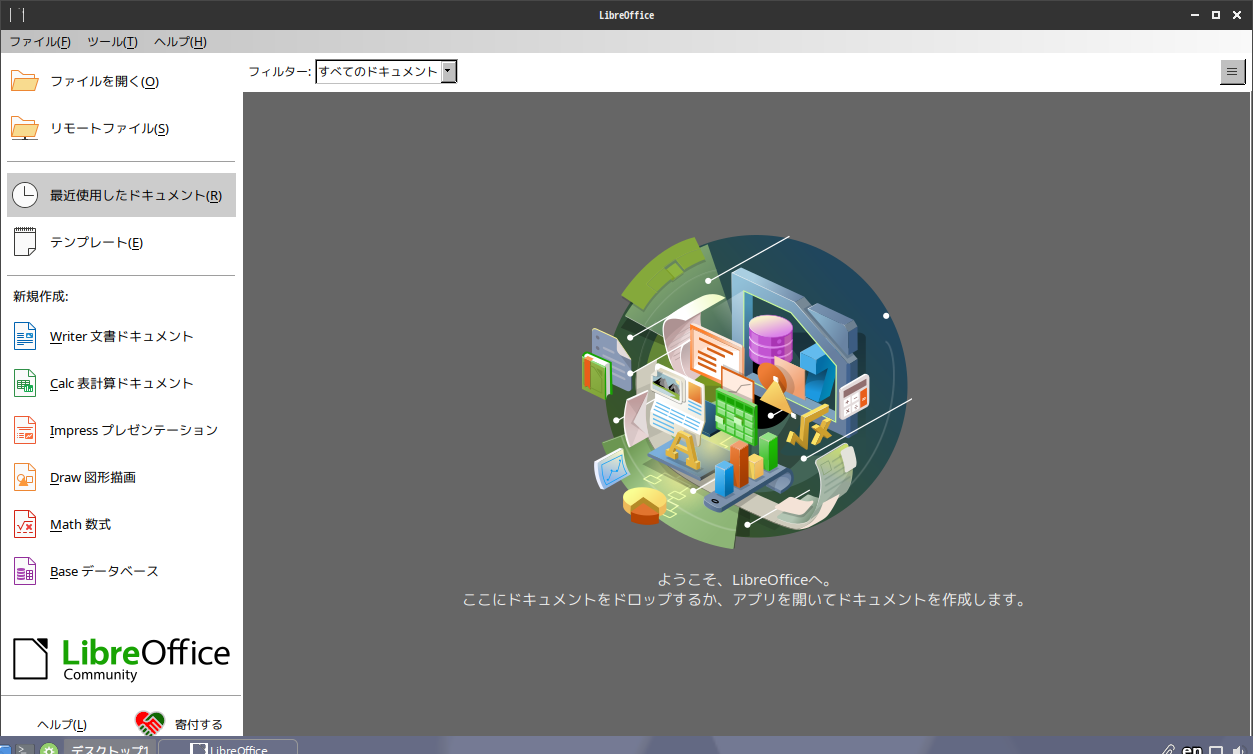Click the デスクトップ1 workspace in taskbar
The width and height of the screenshot is (1253, 754).
pos(108,747)
